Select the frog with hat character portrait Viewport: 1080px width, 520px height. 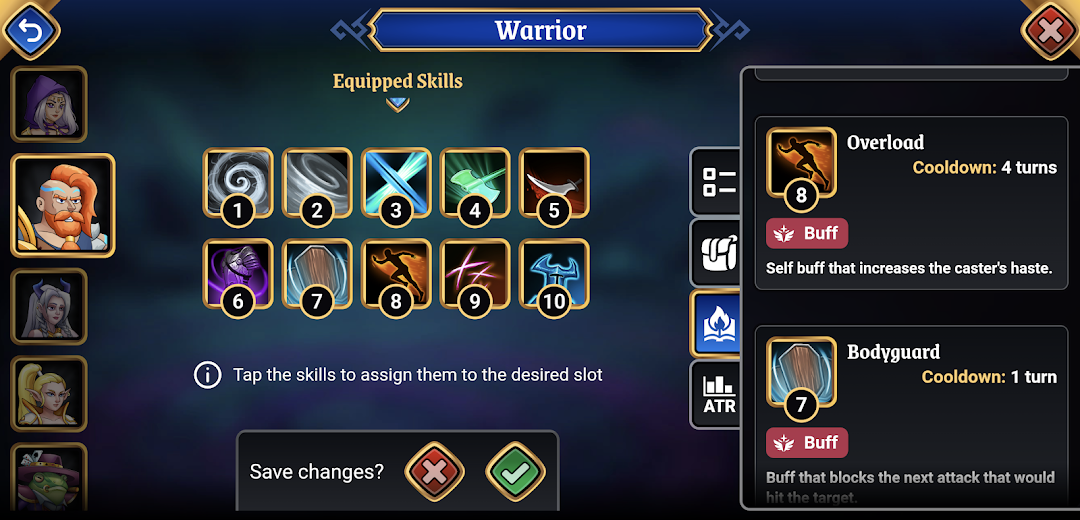pyautogui.click(x=49, y=477)
